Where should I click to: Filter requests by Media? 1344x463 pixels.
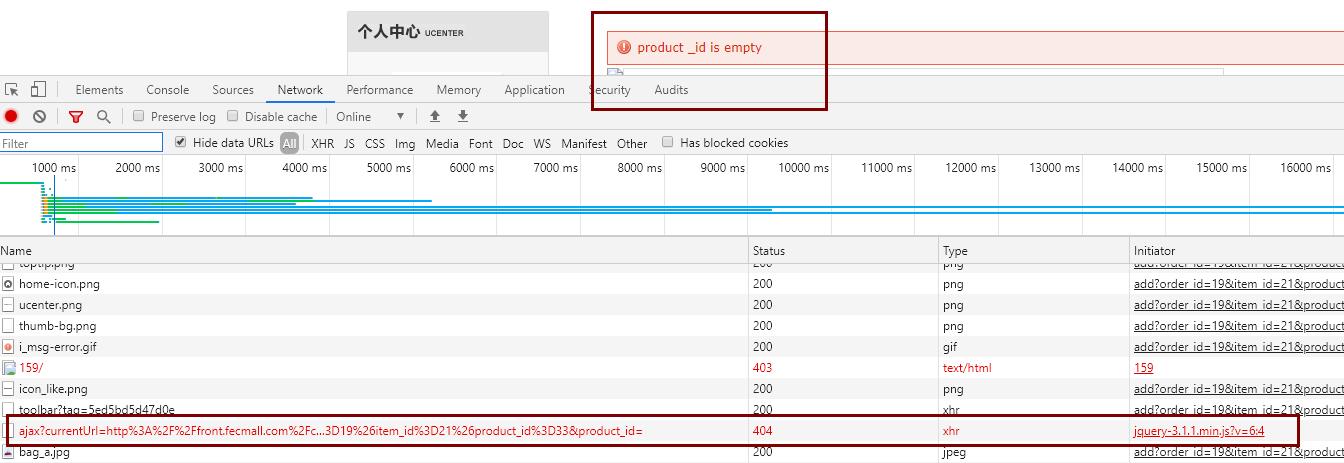pos(442,143)
